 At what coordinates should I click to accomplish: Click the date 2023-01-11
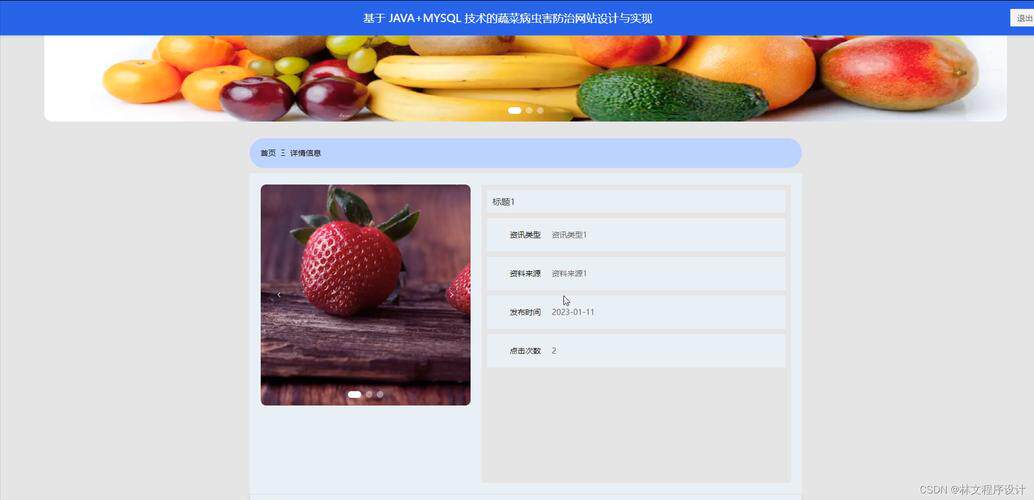573,312
